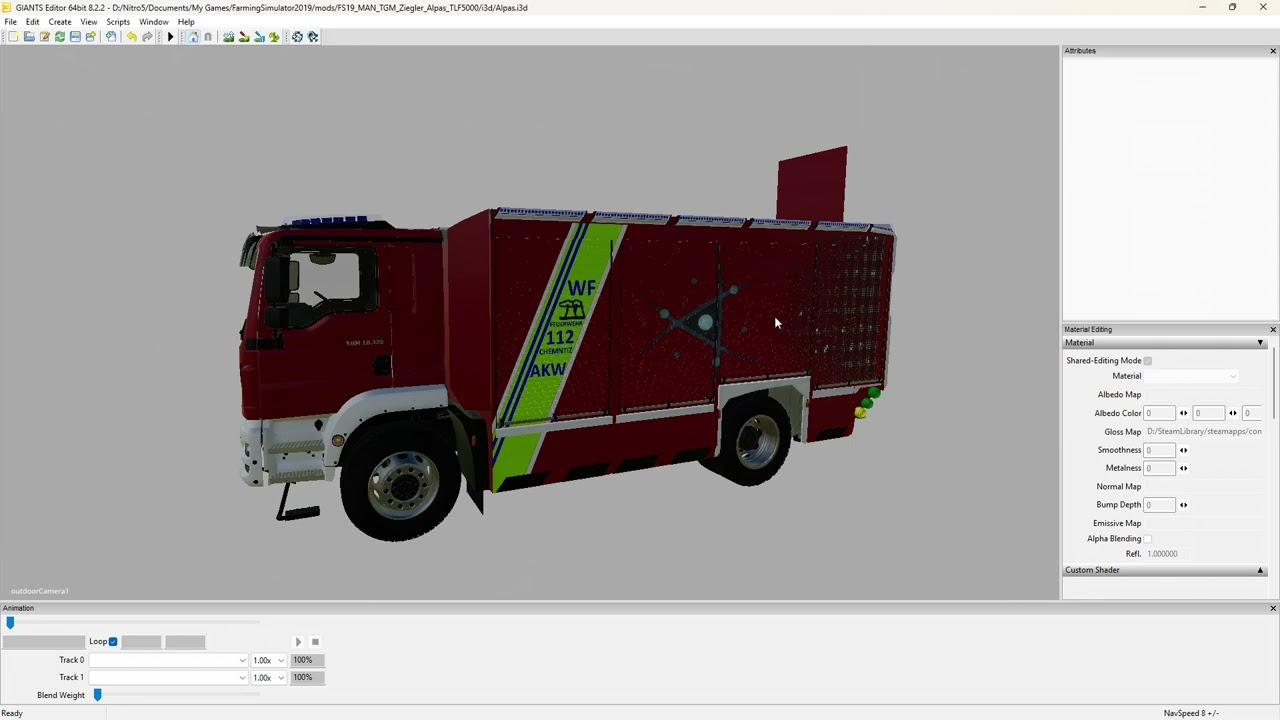Open the Material selection dropdown

(1191, 376)
